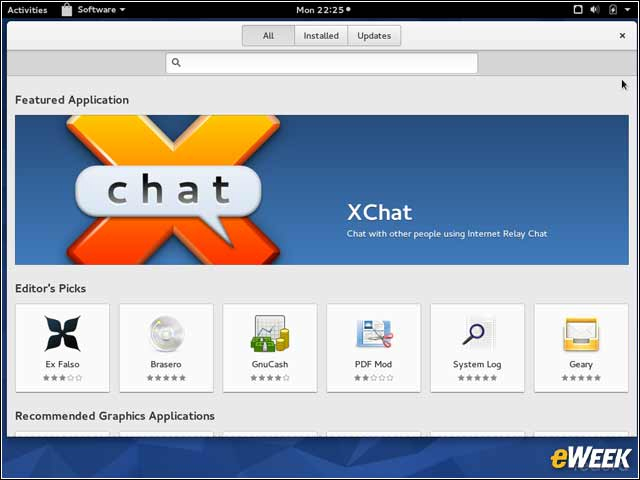
Task: Click the search magnifier icon
Action: click(176, 63)
